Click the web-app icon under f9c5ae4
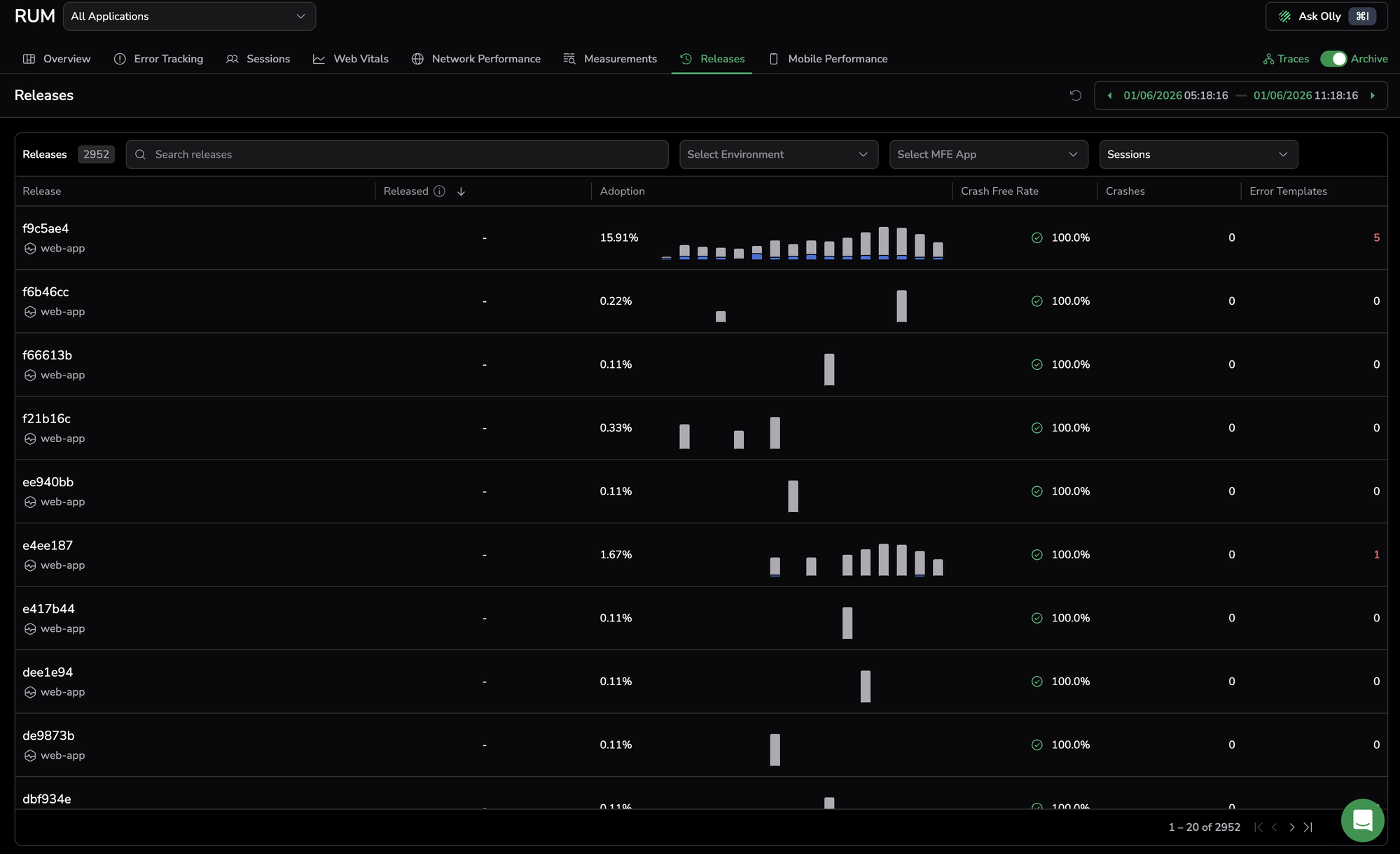 (30, 249)
